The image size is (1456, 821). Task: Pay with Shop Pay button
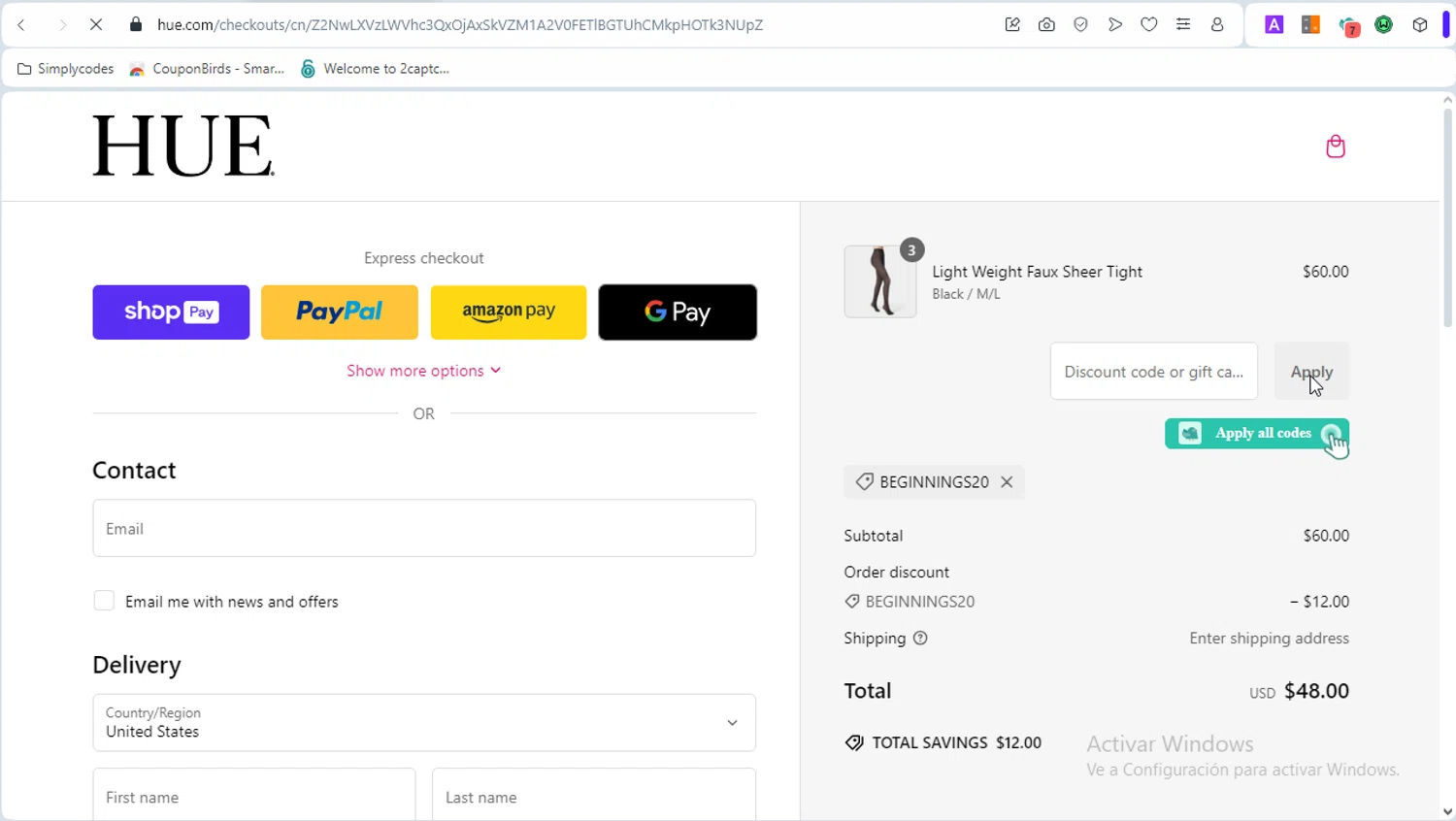(171, 312)
